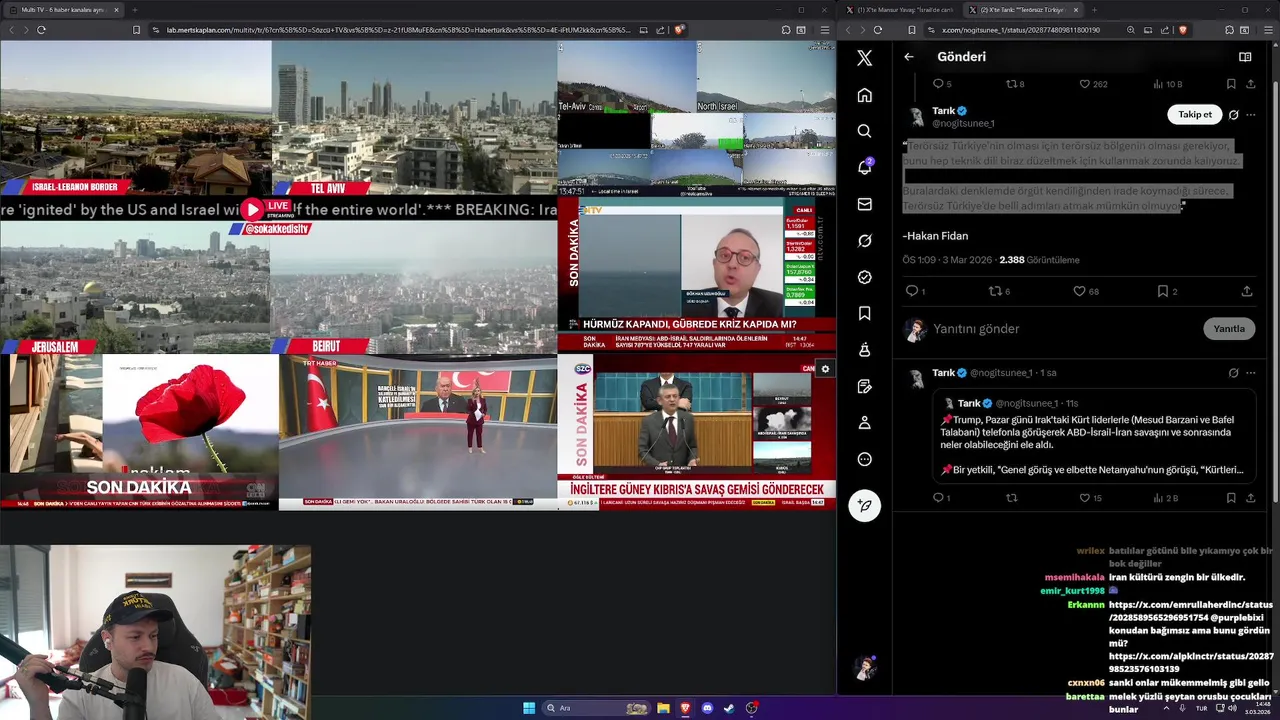Viewport: 1280px width, 720px height.
Task: Go back using arrow beside Gönderi
Action: (x=909, y=57)
